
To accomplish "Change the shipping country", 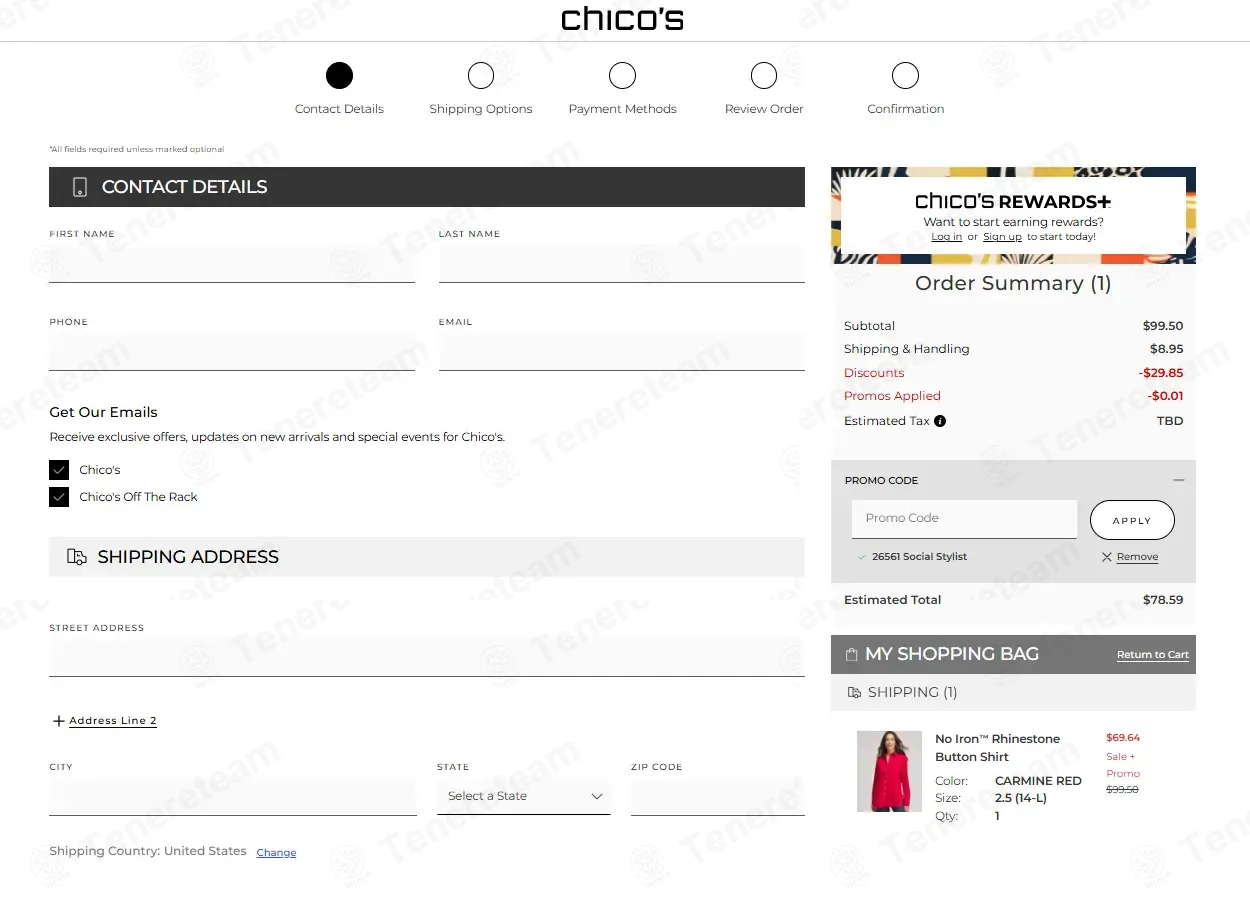I will coord(276,853).
